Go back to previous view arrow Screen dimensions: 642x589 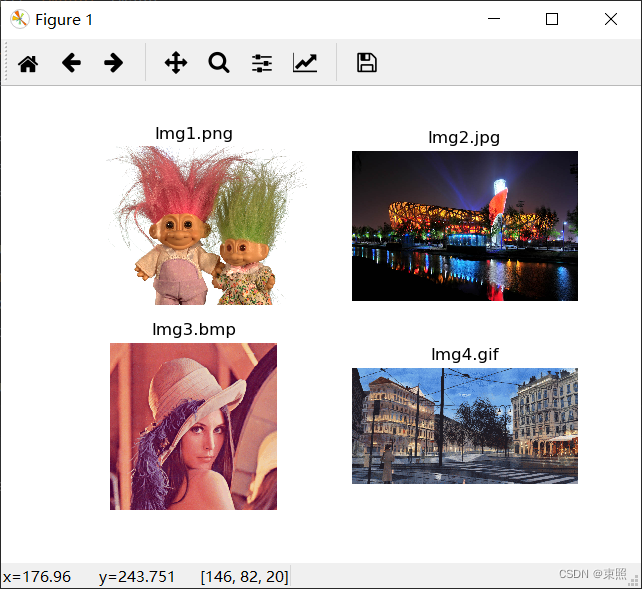(x=71, y=63)
